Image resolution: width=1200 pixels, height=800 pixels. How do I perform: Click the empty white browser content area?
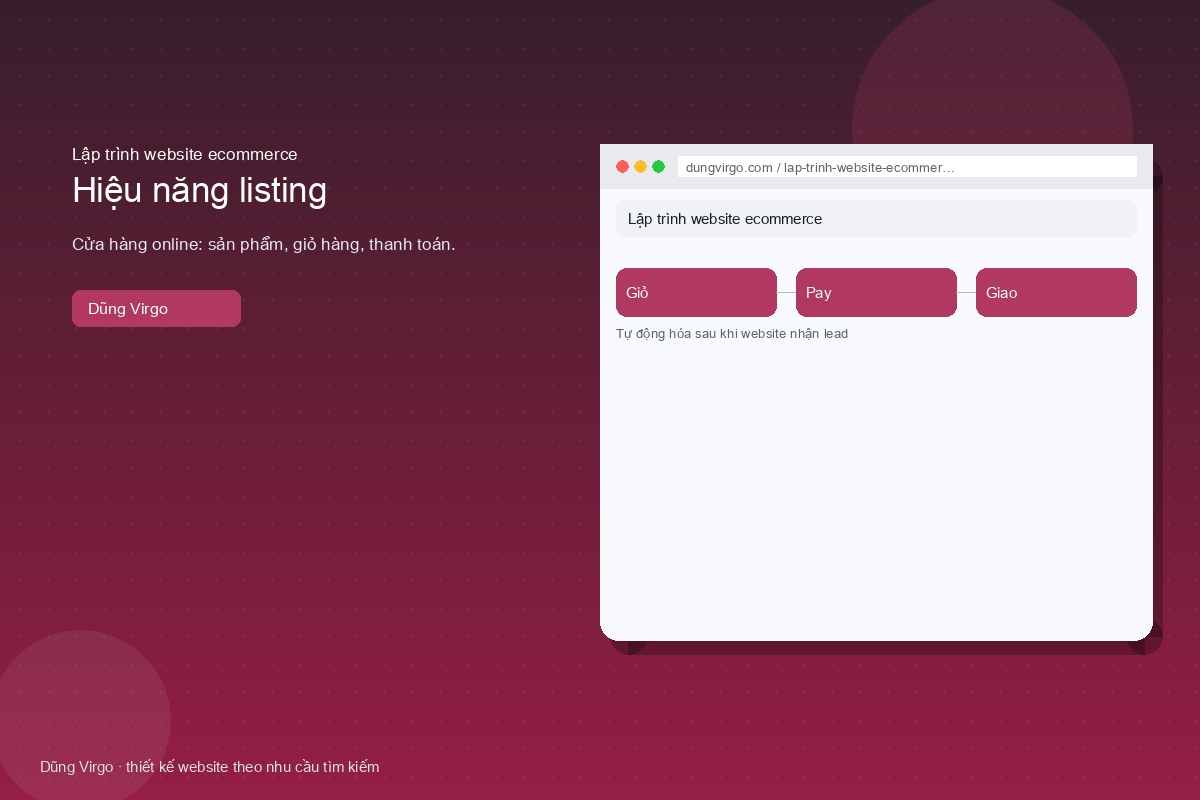tap(876, 490)
